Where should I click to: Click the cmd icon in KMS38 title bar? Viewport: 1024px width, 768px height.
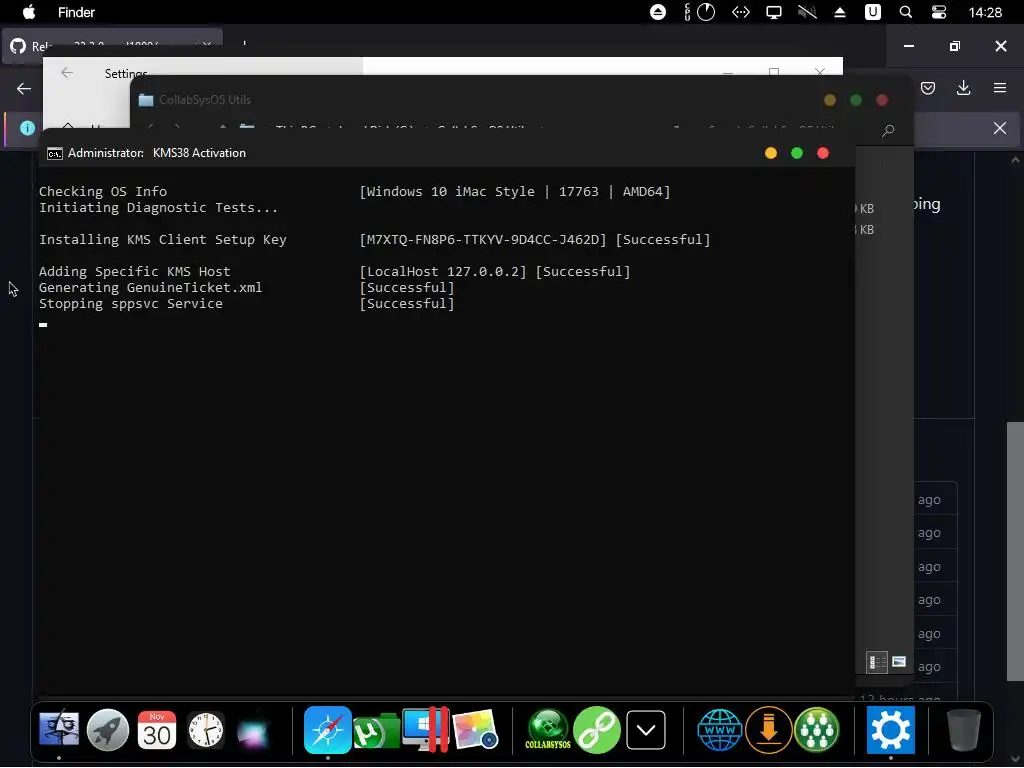point(55,153)
